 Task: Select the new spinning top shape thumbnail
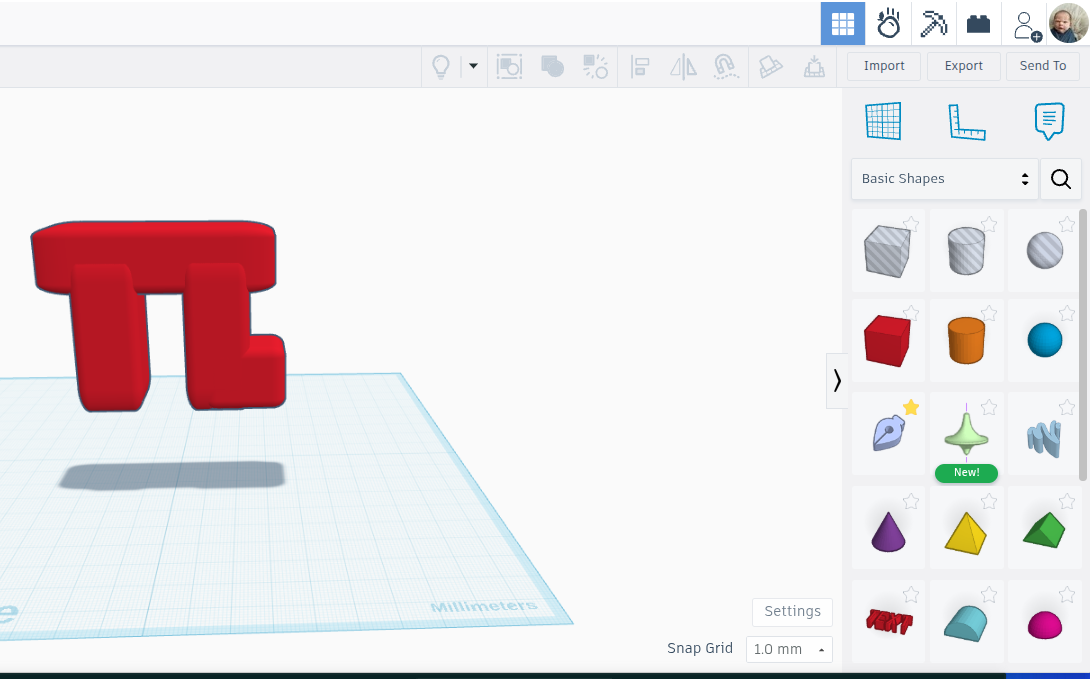coord(966,437)
